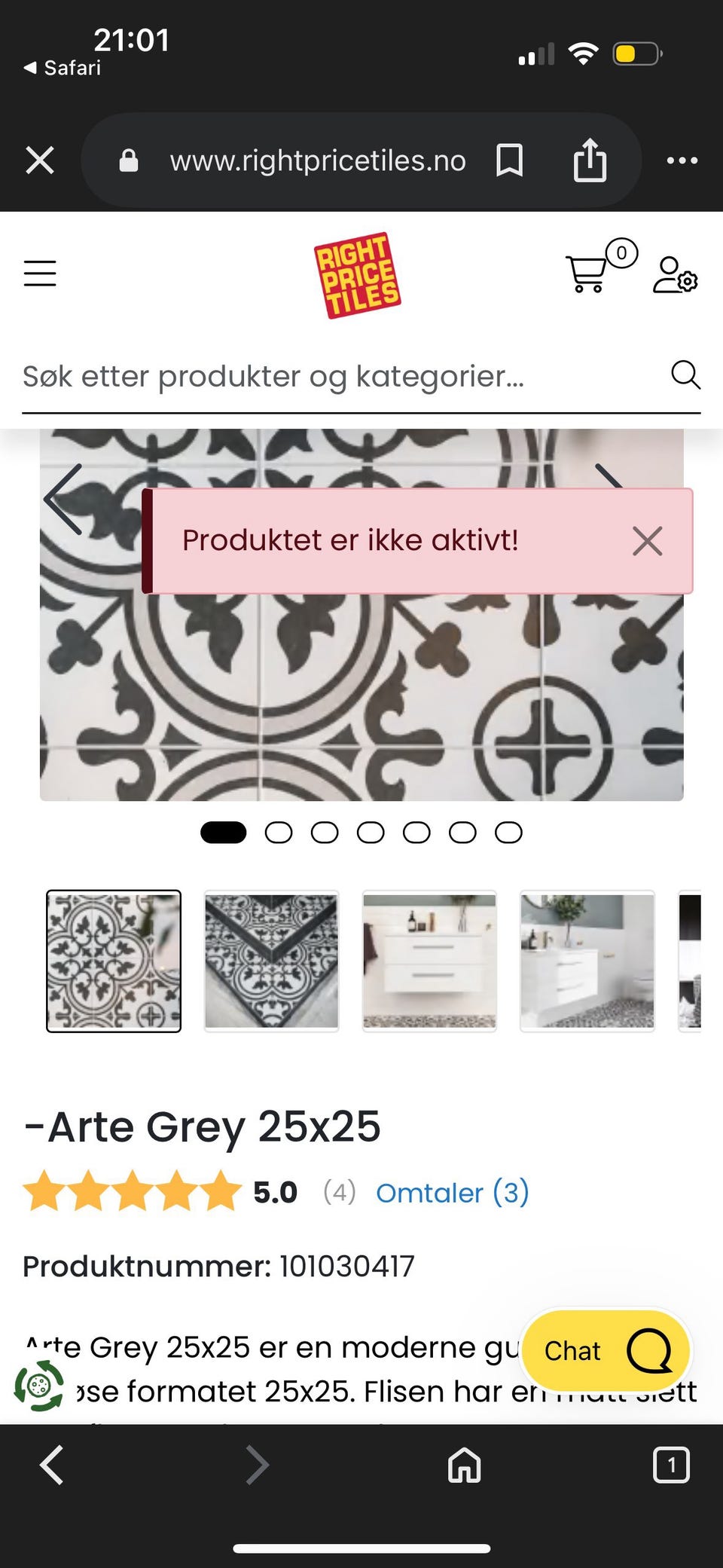Click the Right Price Tiles logo
Viewport: 723px width, 1568px height.
357,275
